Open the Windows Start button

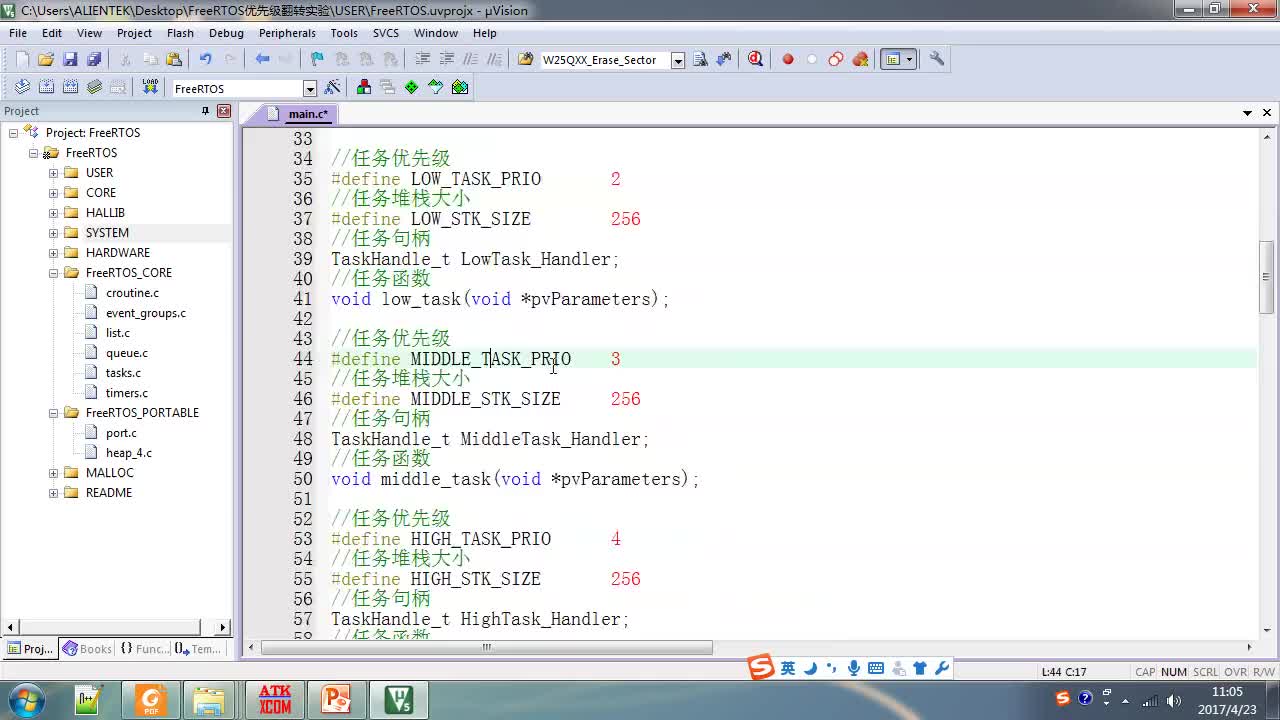(26, 699)
